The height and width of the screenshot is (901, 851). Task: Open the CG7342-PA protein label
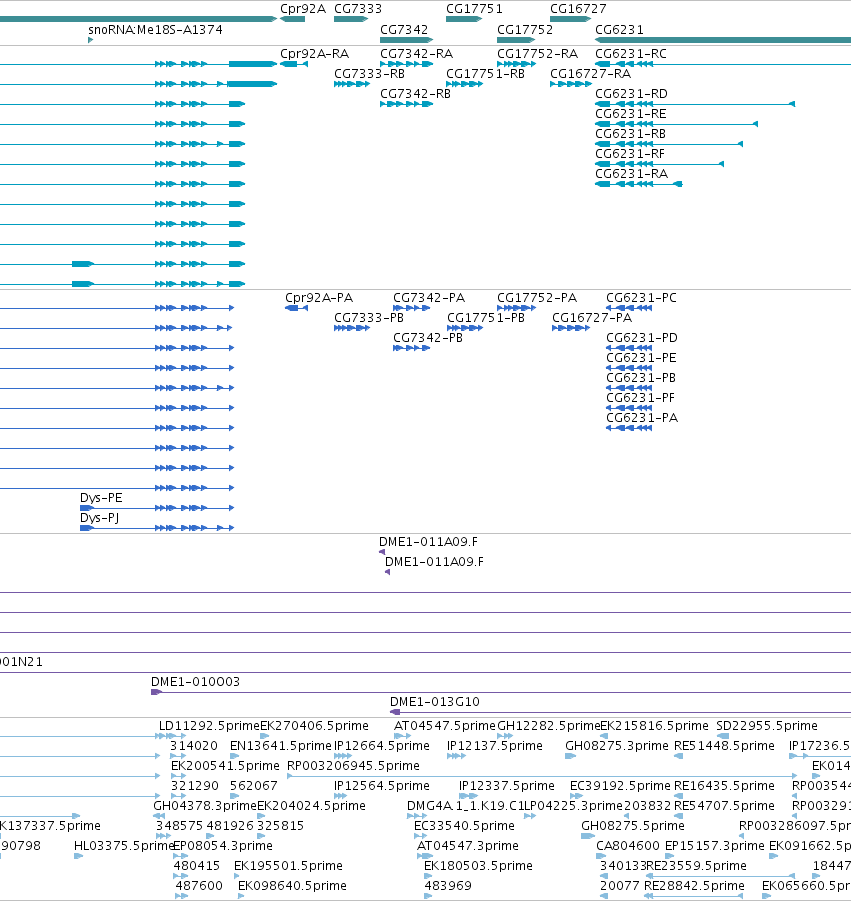[x=429, y=298]
